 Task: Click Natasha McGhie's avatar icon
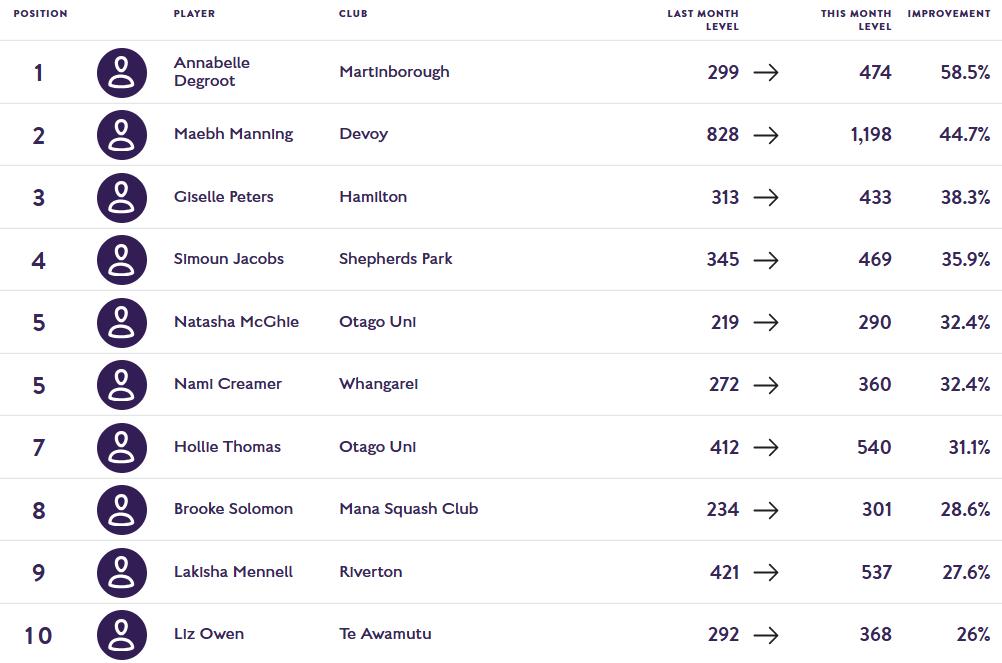pyautogui.click(x=122, y=322)
